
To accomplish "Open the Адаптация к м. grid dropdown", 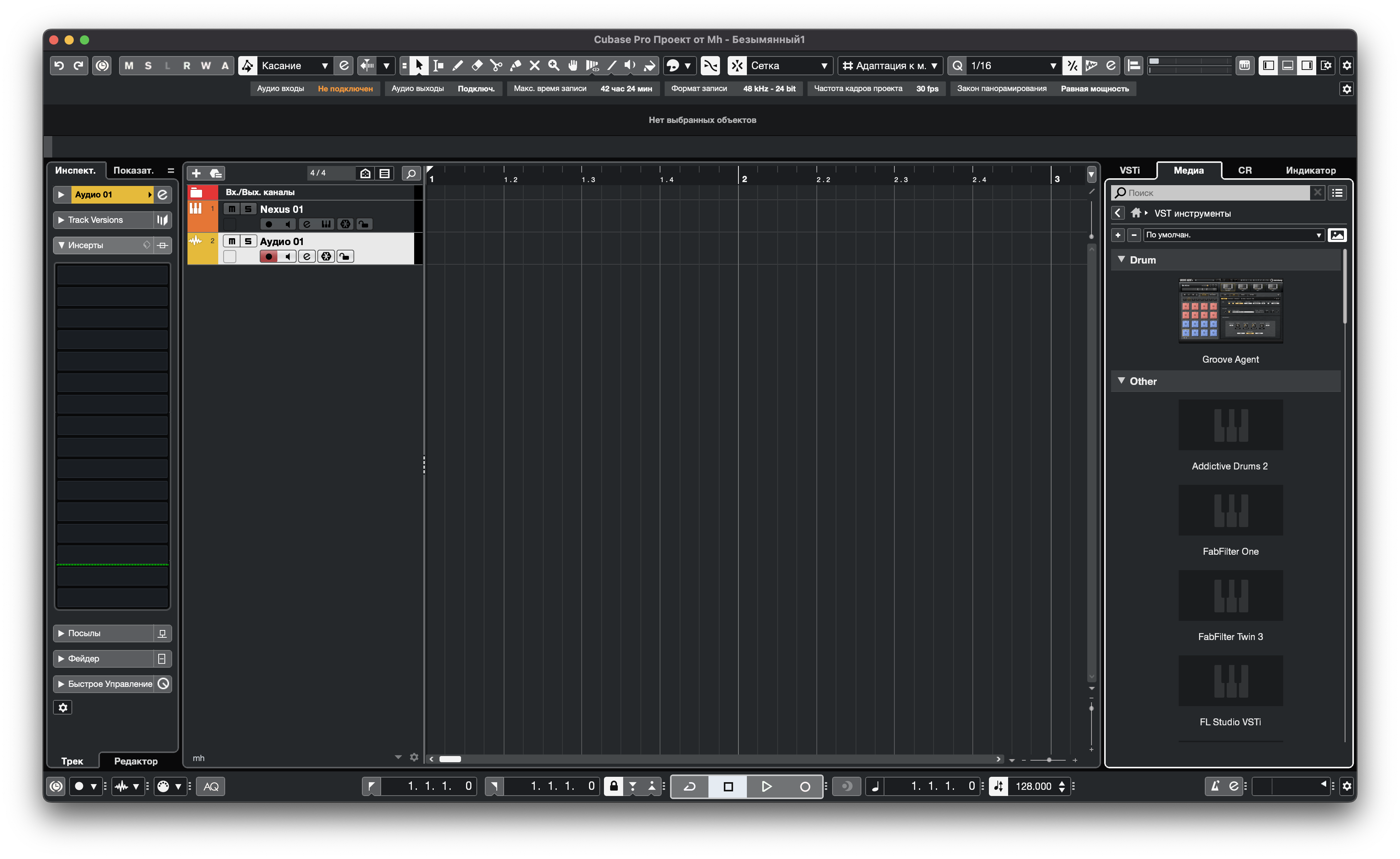I will 891,65.
